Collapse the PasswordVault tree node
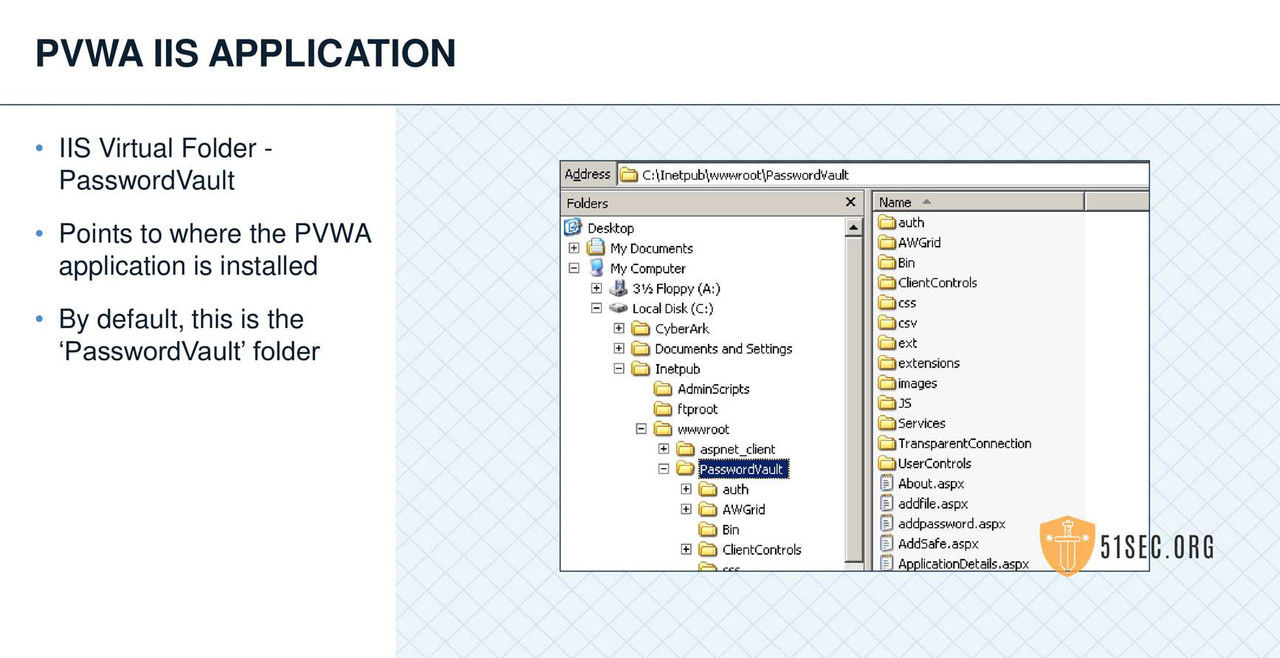This screenshot has width=1280, height=658. coord(663,469)
